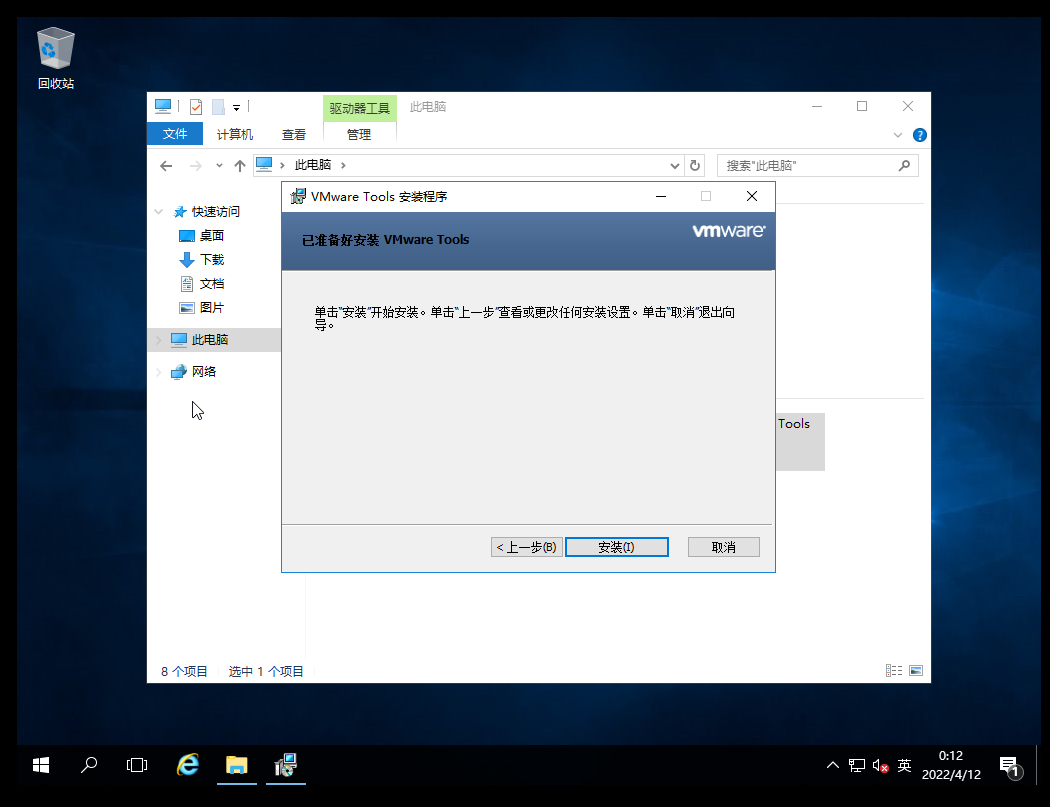Minimize the VMware Tools installer window

pos(661,196)
